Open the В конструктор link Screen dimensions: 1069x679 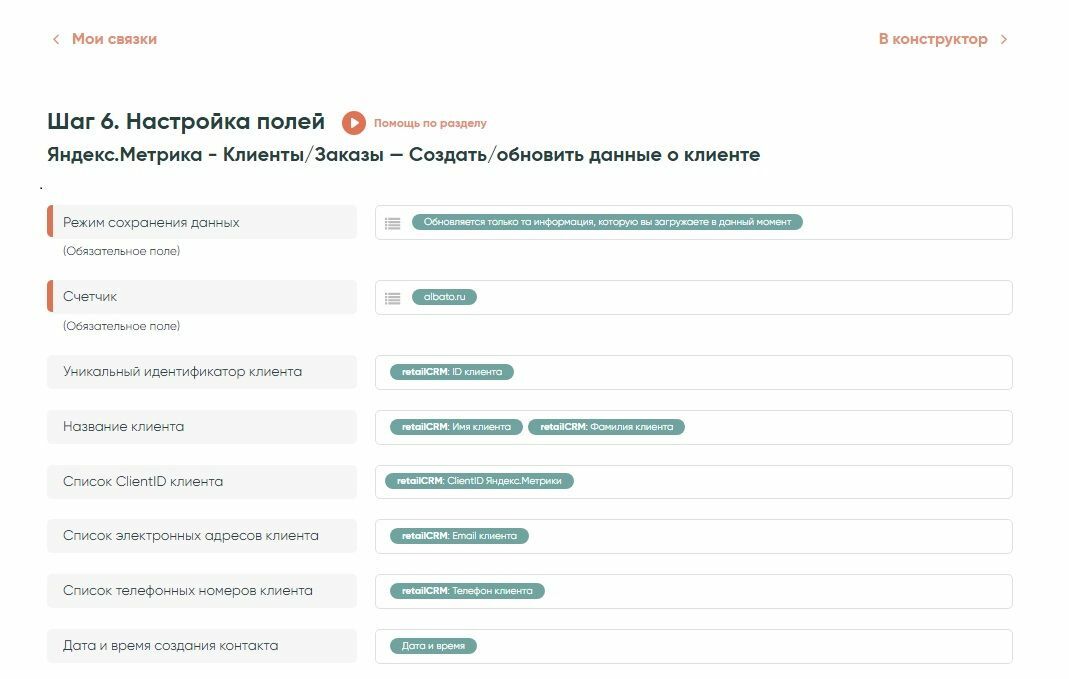tap(932, 40)
